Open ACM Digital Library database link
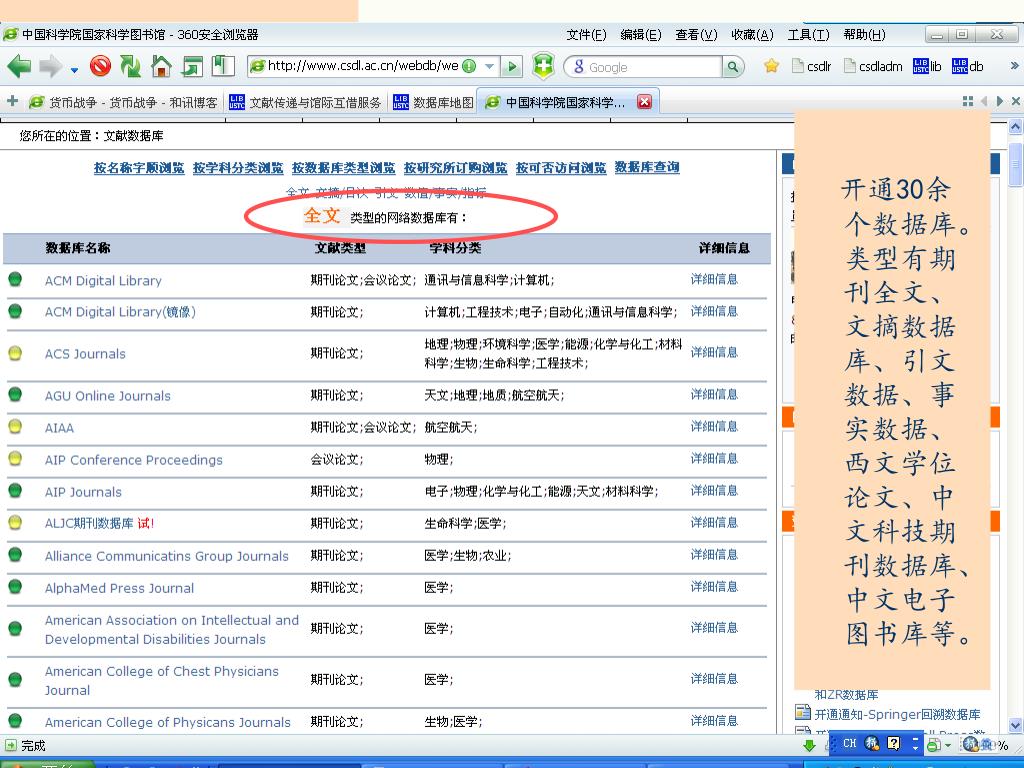 [103, 281]
